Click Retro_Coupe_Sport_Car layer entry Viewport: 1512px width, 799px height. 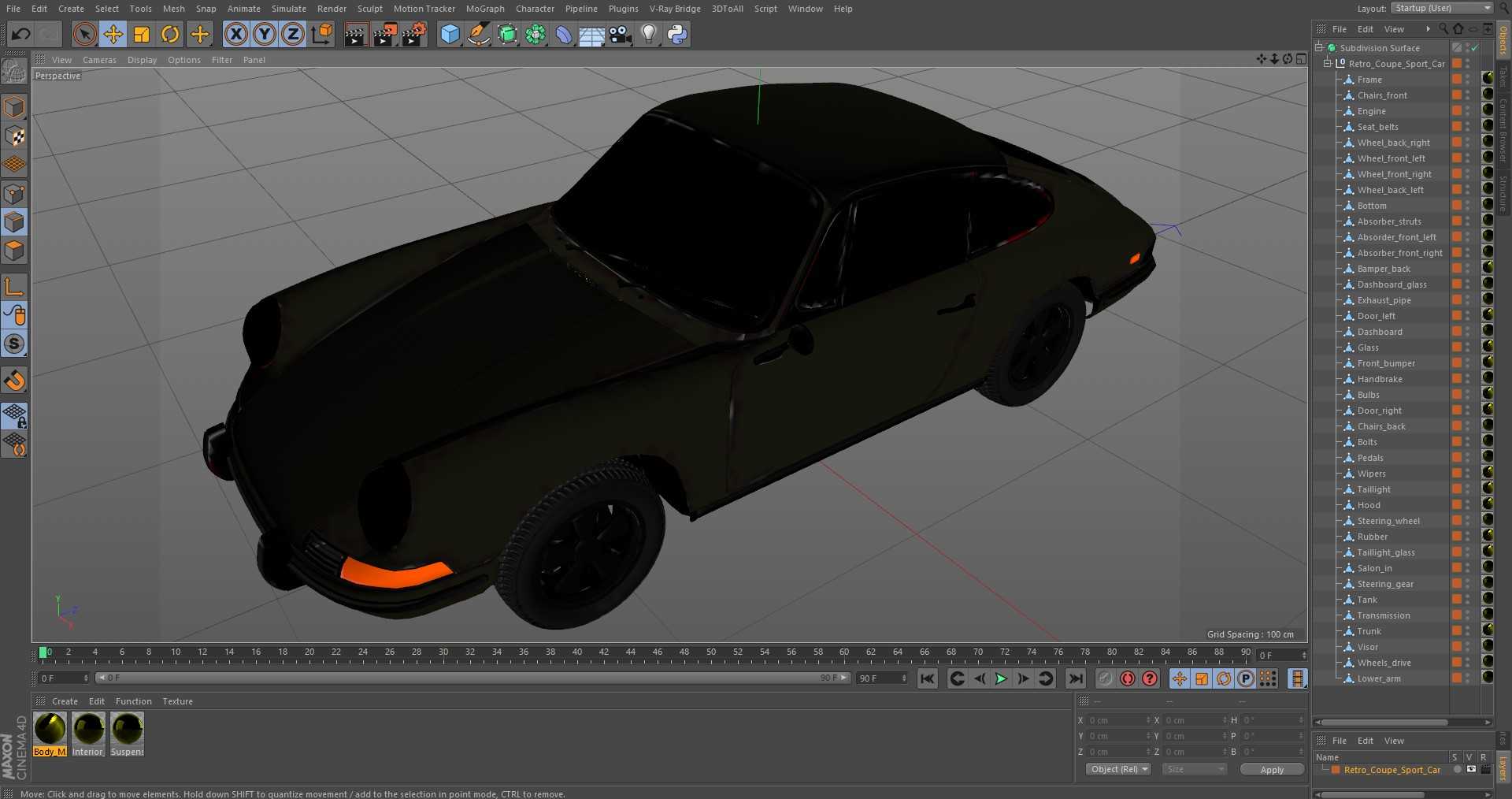point(1392,770)
